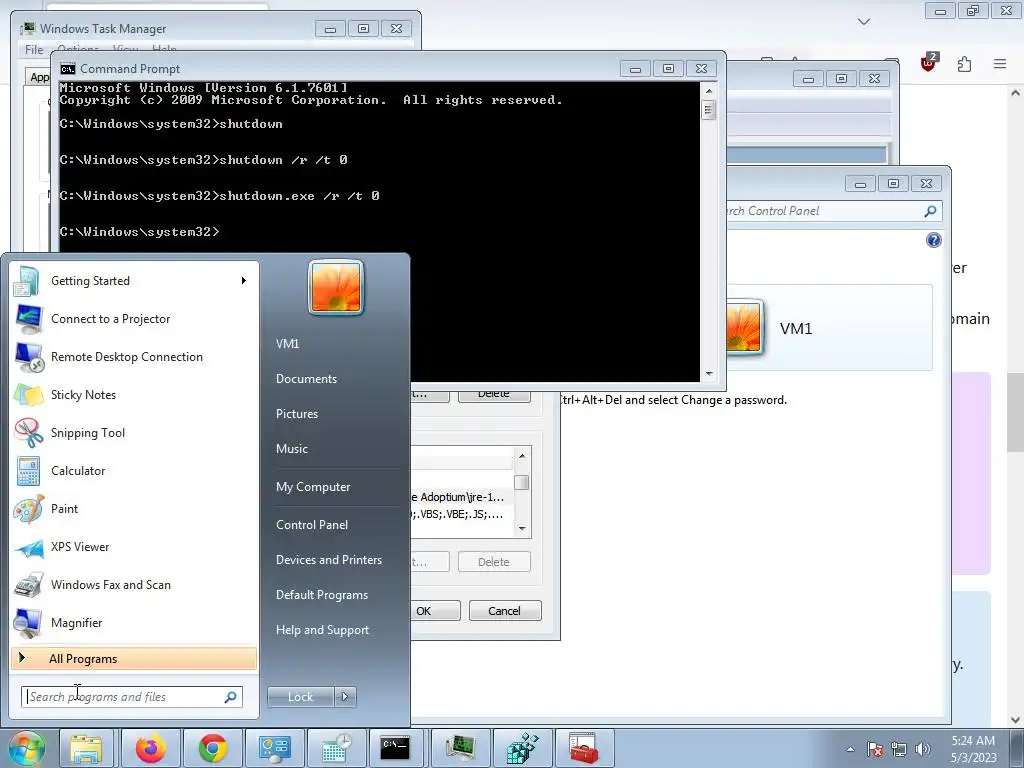Click Cancel in environment variables dialog
Image resolution: width=1024 pixels, height=768 pixels.
click(x=505, y=611)
